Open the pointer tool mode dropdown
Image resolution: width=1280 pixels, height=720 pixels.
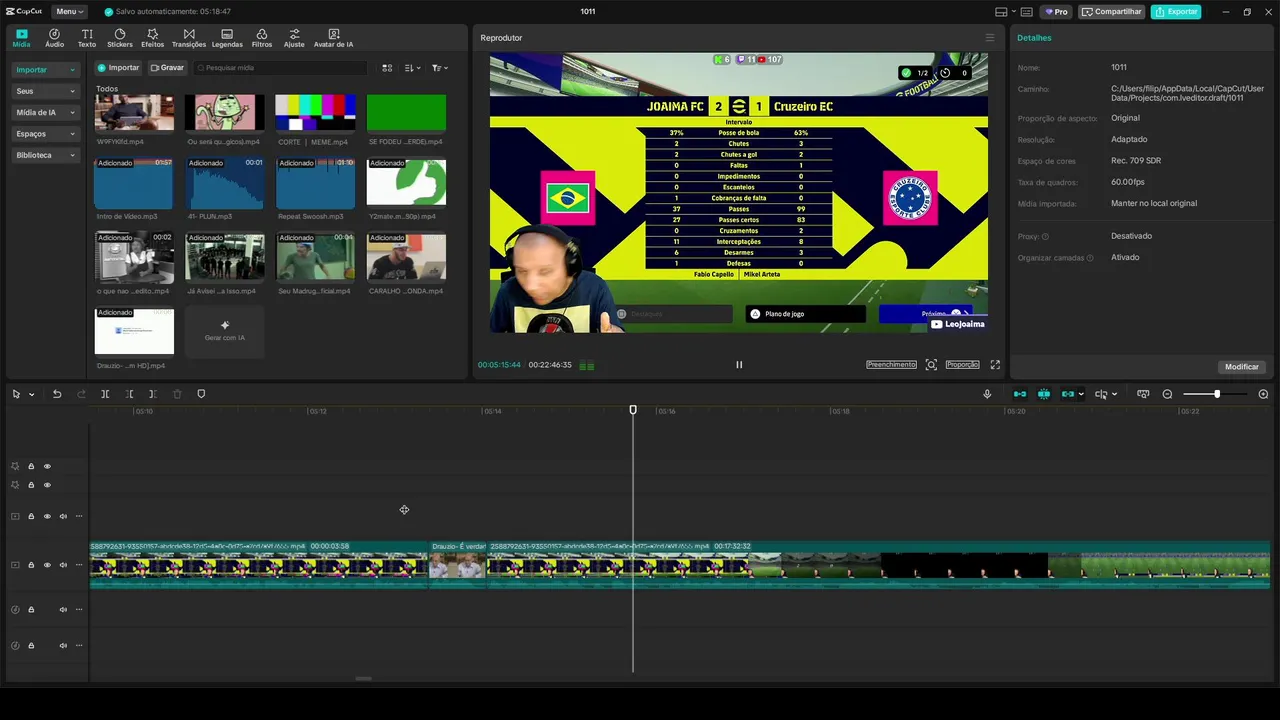tap(31, 394)
